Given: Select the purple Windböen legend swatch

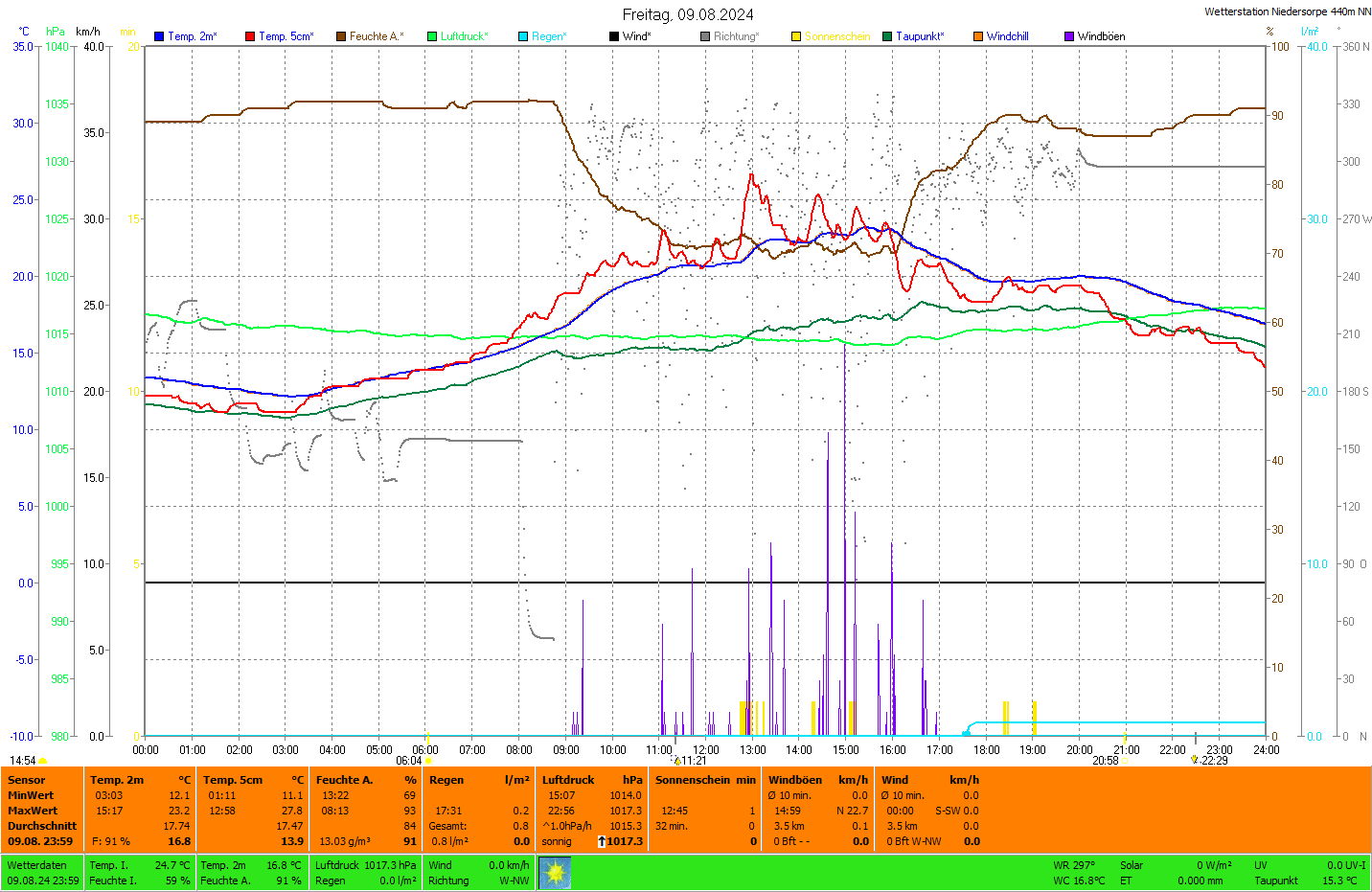Looking at the screenshot, I should [1069, 36].
